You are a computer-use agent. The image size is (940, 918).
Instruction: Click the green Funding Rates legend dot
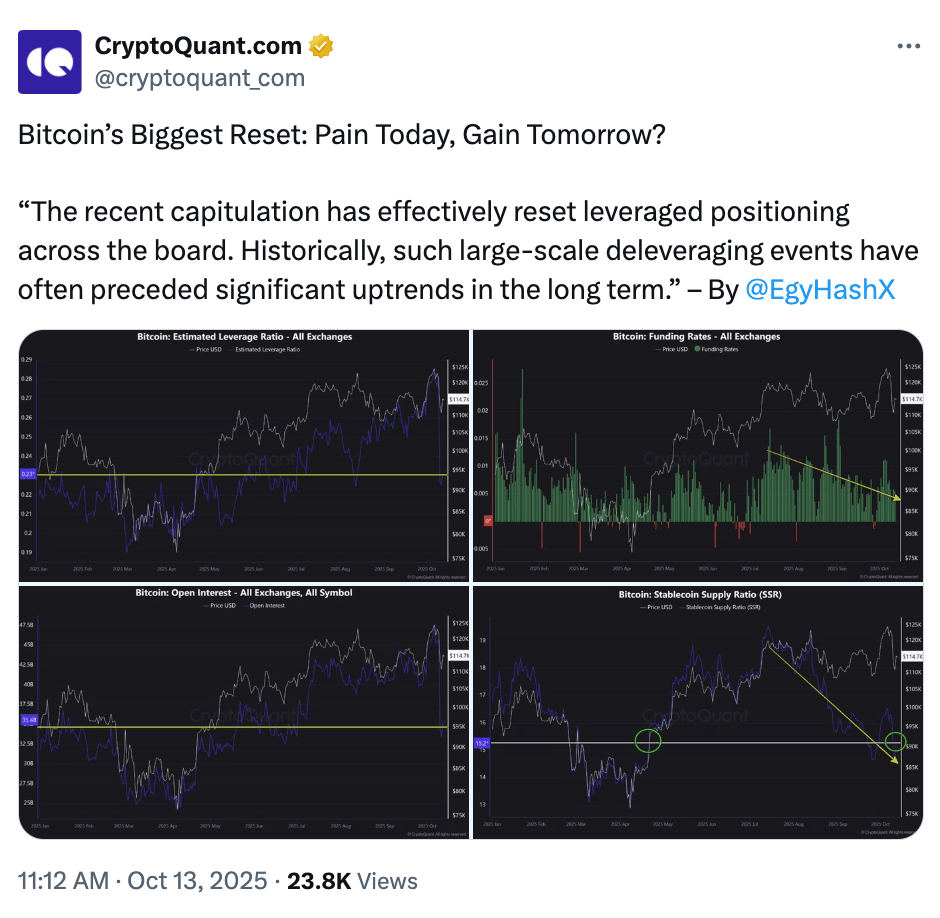pos(696,350)
